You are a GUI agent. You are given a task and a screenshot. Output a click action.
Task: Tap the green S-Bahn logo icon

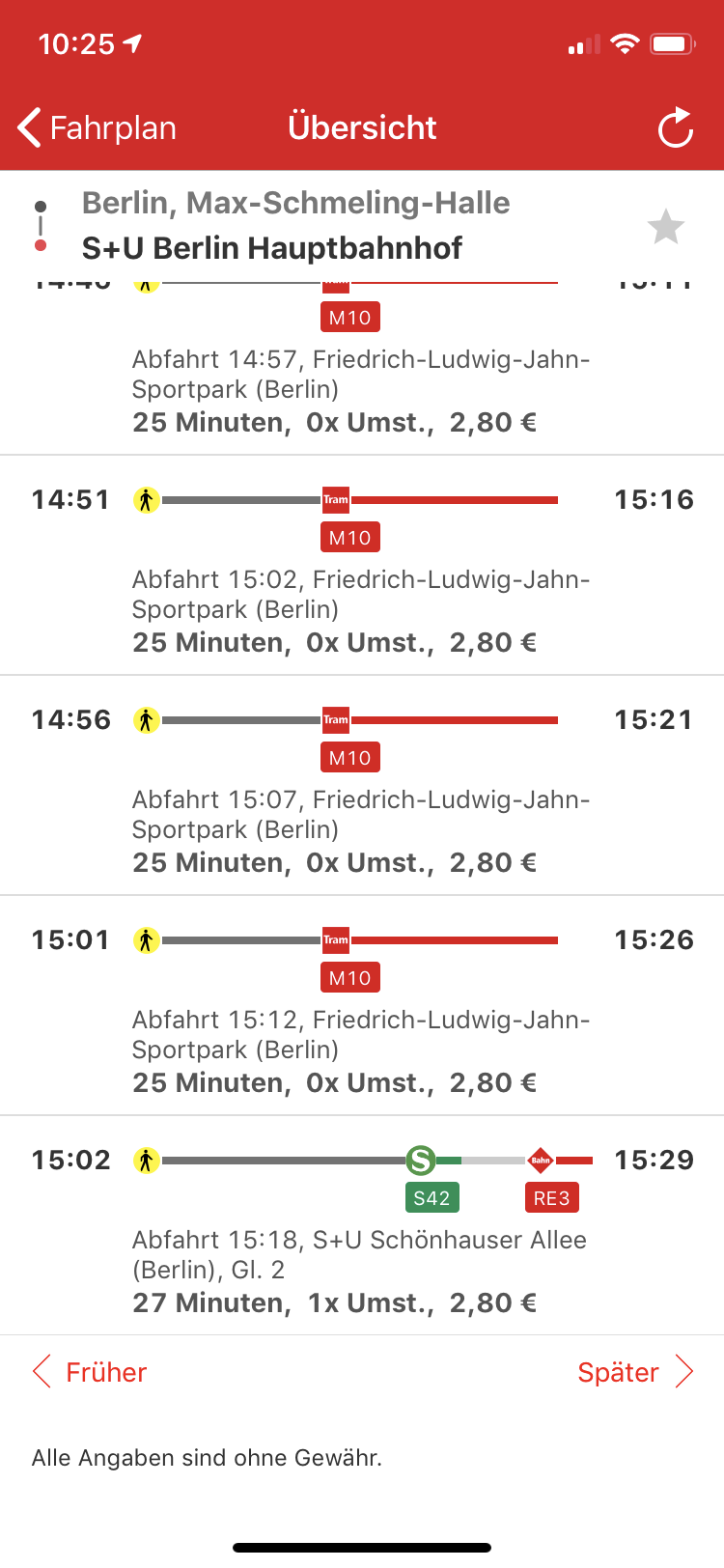tap(421, 1160)
